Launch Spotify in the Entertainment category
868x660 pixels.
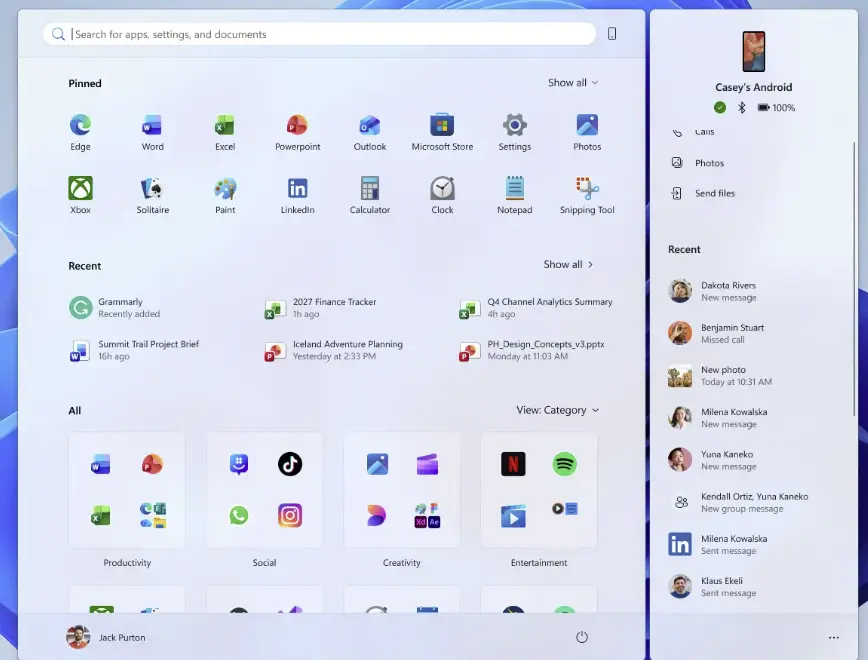pos(565,464)
